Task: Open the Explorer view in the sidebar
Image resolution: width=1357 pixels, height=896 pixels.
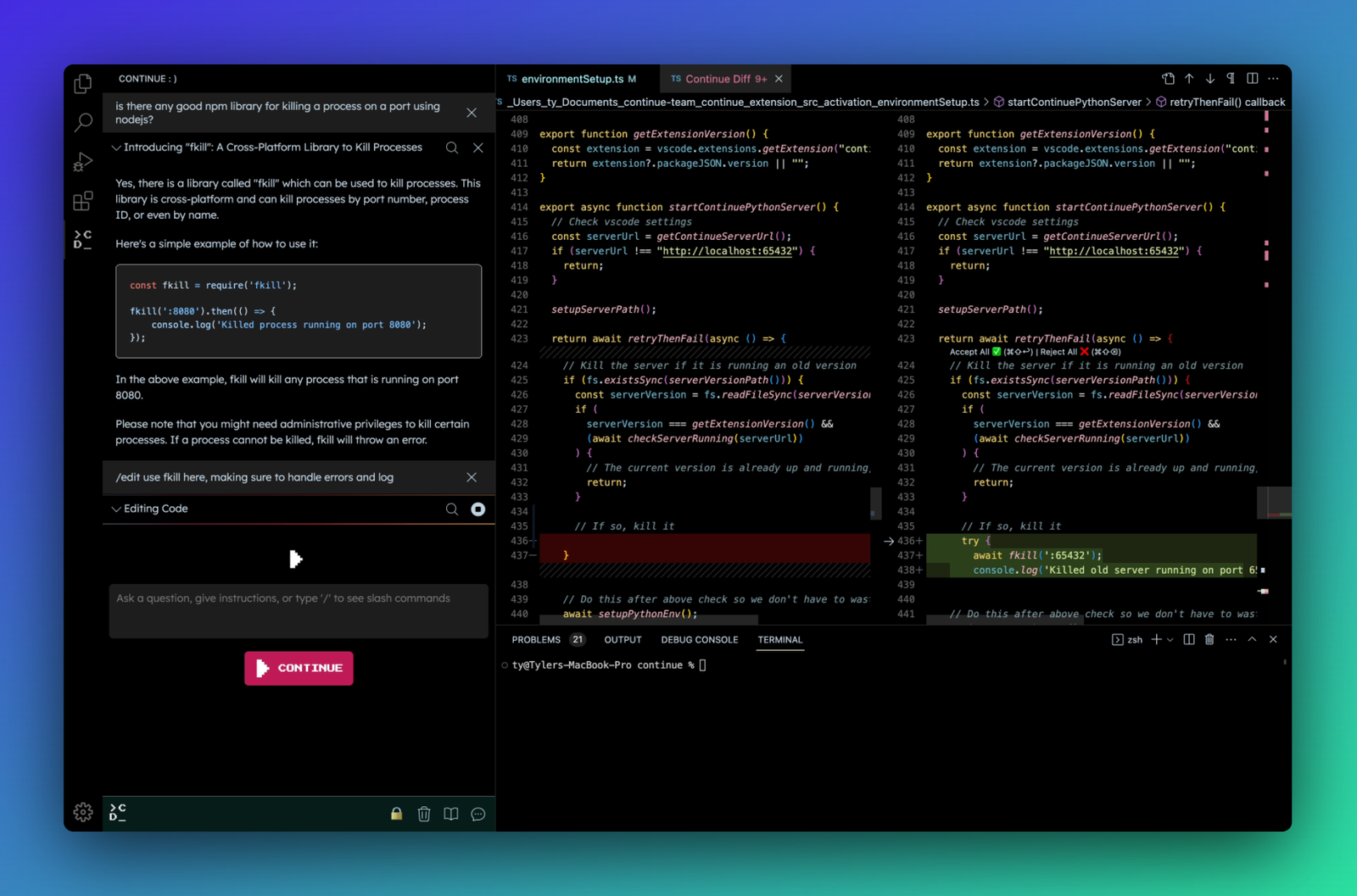Action: click(x=82, y=83)
